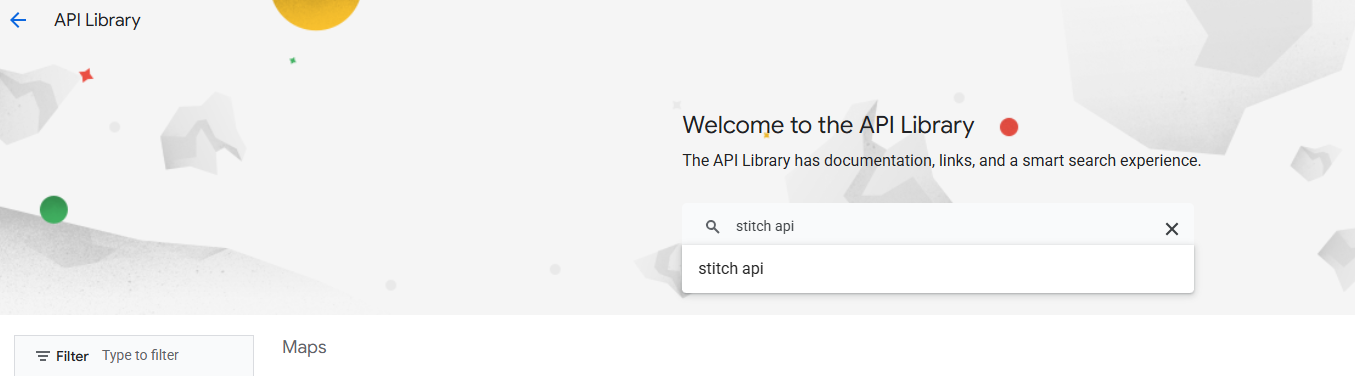Screen dimensions: 1355x377
Task: Clear the search with the X icon
Action: pos(1172,229)
